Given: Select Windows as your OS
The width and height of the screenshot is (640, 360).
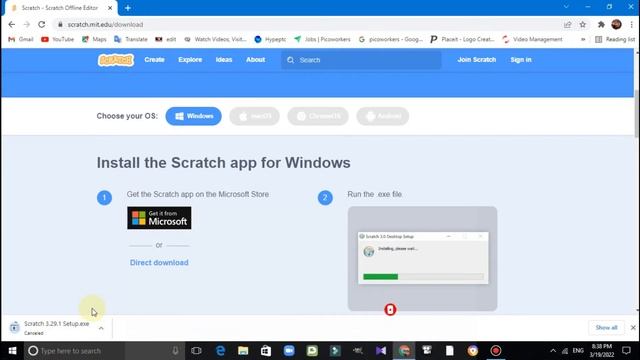Looking at the screenshot, I should (x=193, y=116).
